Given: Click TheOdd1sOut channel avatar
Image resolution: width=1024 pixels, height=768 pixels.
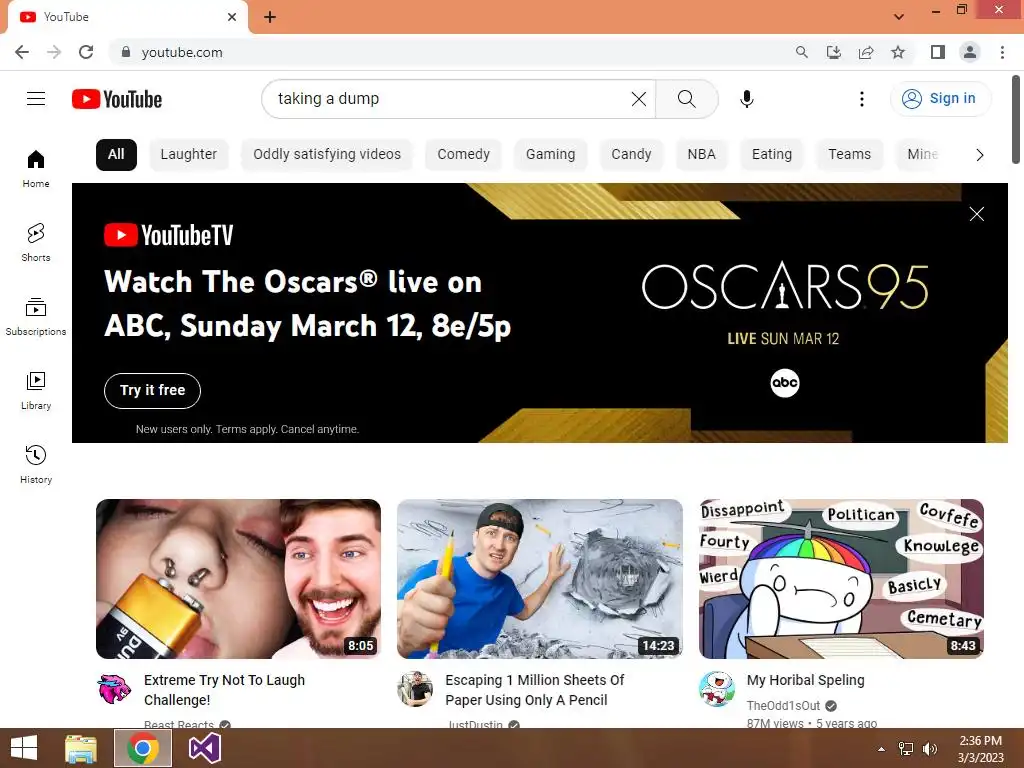Looking at the screenshot, I should [x=717, y=689].
